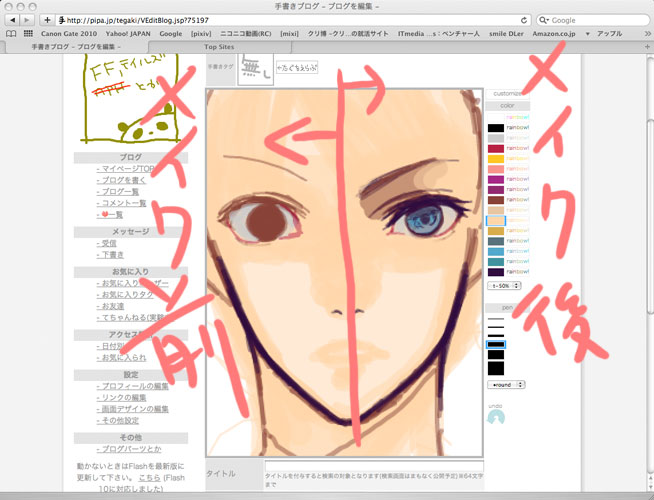Screen dimensions: 654x500
Task: Open the 画面デザインの編集 link
Action: point(133,409)
